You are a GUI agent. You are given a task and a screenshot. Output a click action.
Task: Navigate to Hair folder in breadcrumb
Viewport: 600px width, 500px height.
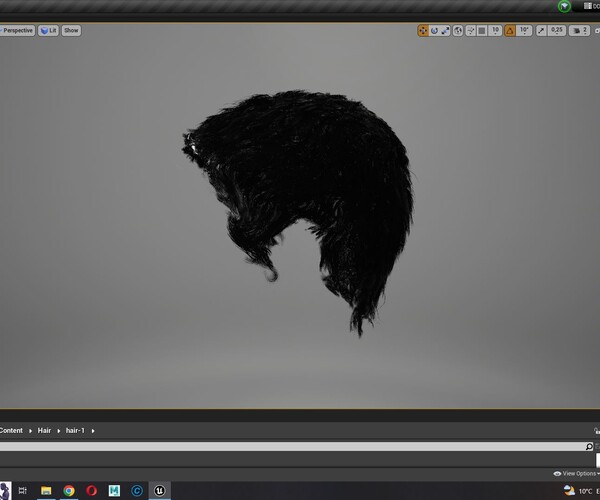point(44,430)
